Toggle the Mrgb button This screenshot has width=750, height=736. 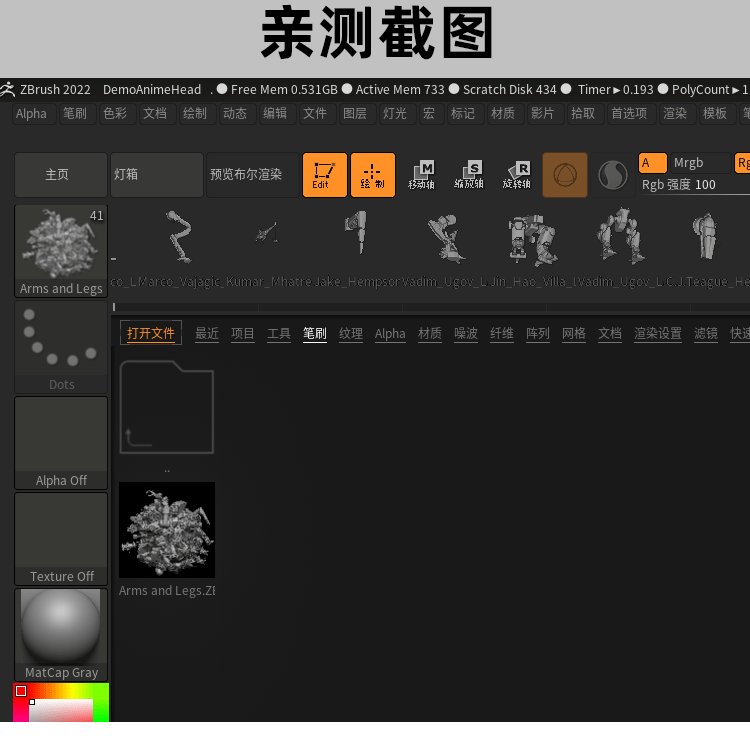point(700,163)
